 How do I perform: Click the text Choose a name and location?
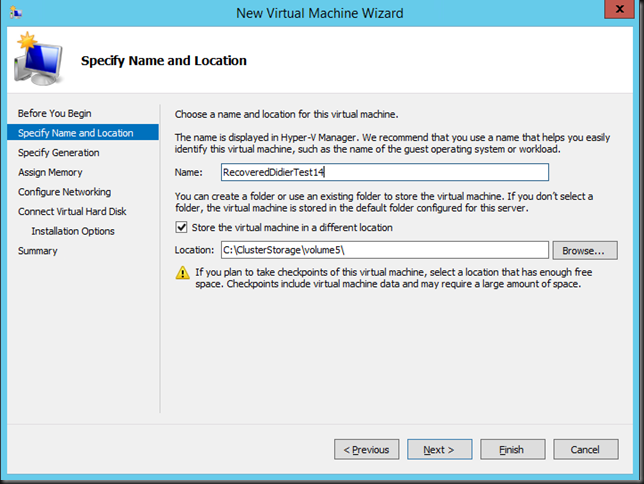point(287,114)
